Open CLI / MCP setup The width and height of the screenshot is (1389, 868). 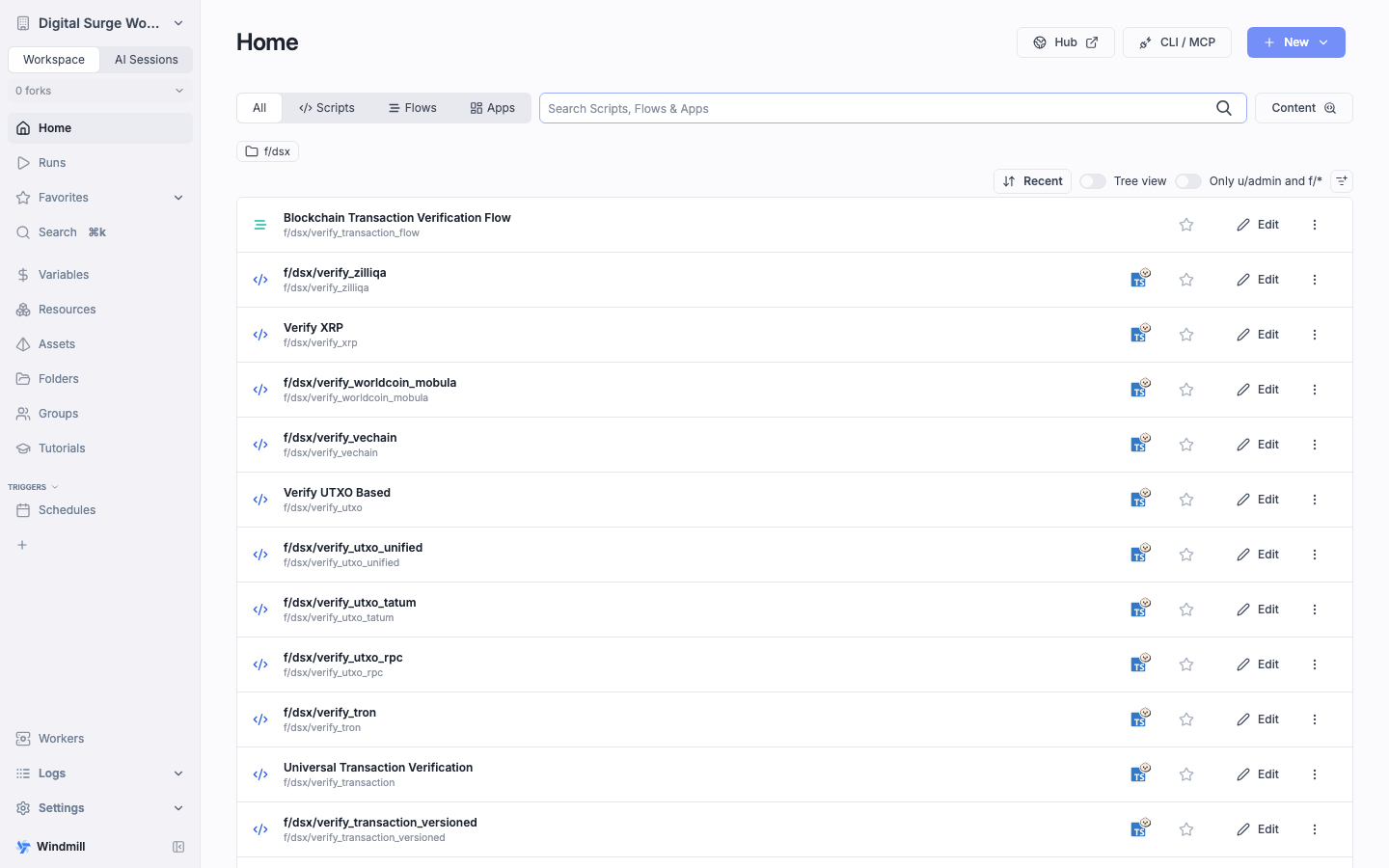1177,42
